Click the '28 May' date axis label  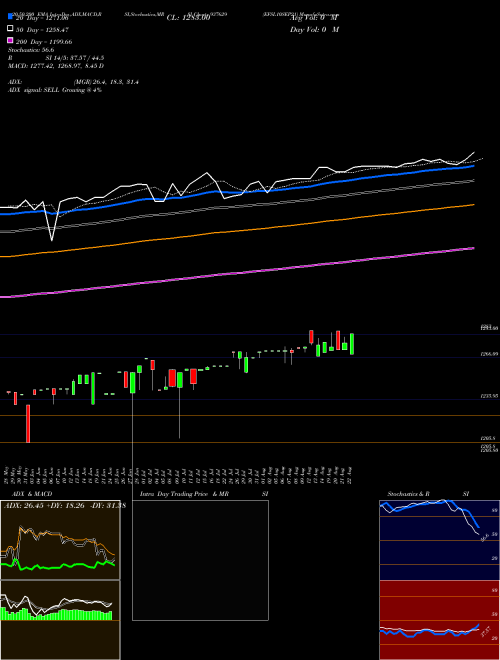(7, 475)
